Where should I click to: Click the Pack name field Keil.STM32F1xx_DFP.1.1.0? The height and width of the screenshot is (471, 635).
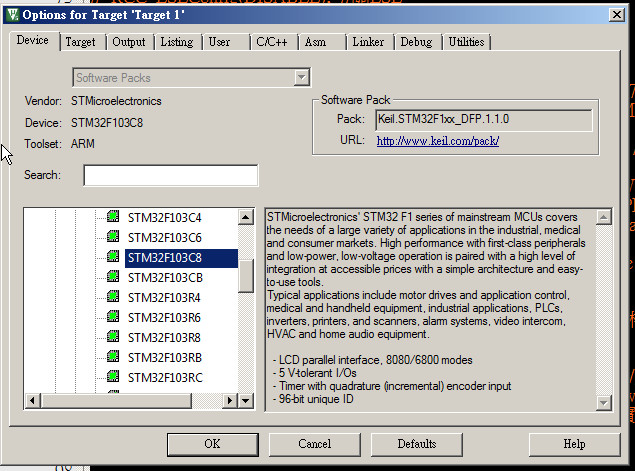point(484,120)
